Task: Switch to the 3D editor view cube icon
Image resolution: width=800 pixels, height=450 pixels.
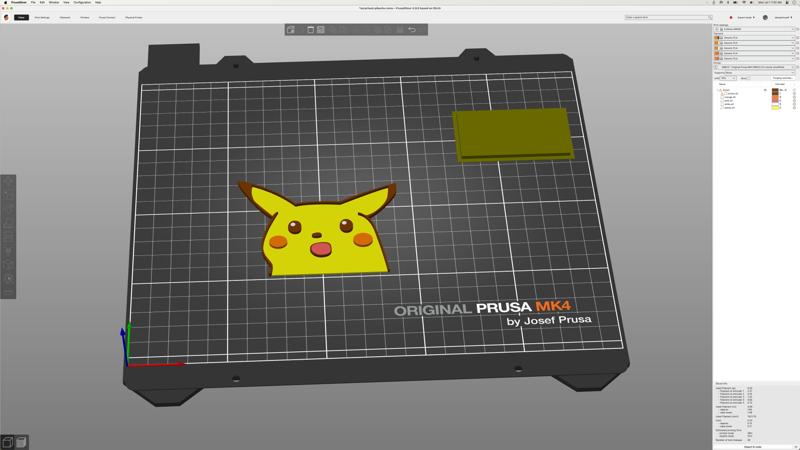Action: coord(7,442)
